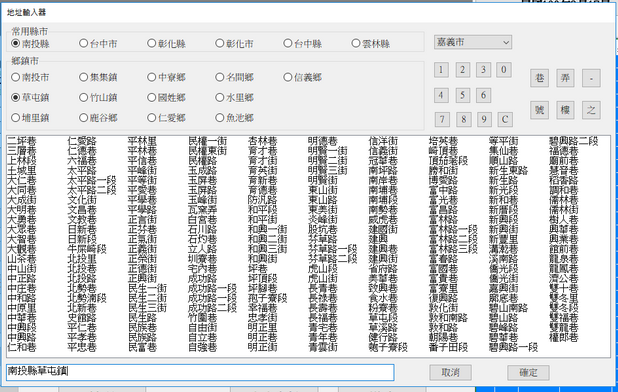618x392 pixels.
Task: Select 碧峰路 from the street list
Action: click(504, 327)
